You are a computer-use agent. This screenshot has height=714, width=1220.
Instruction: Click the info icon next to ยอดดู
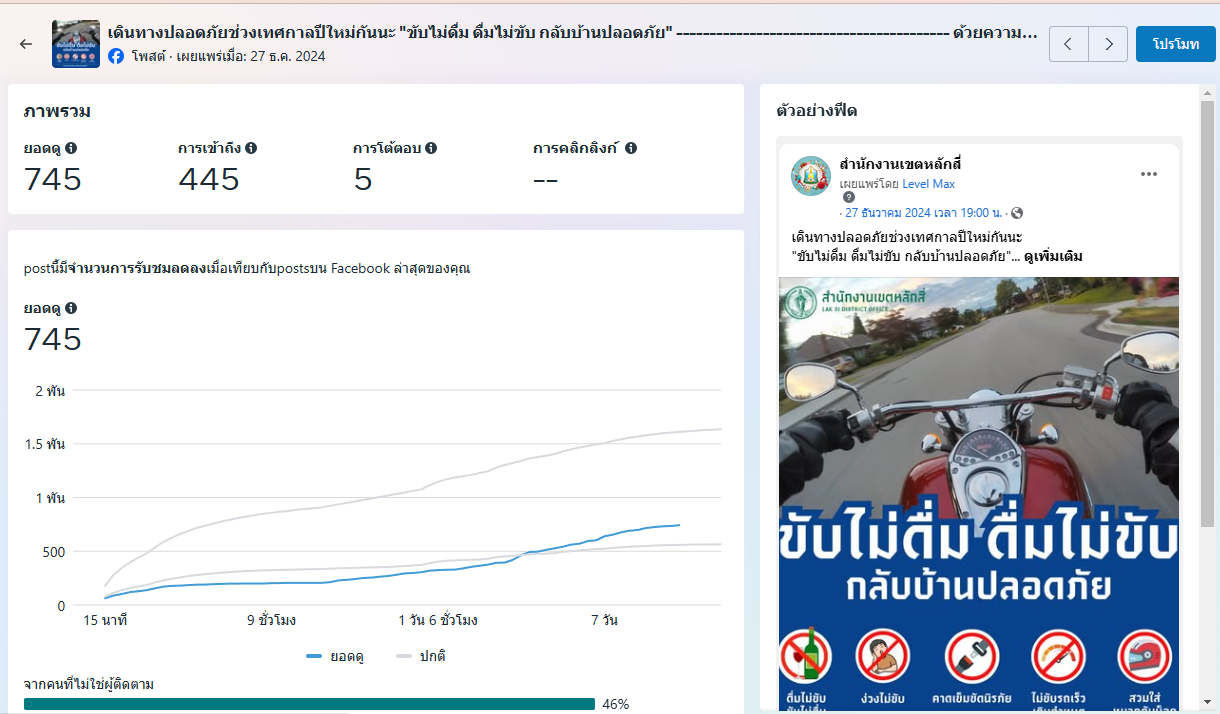point(71,148)
